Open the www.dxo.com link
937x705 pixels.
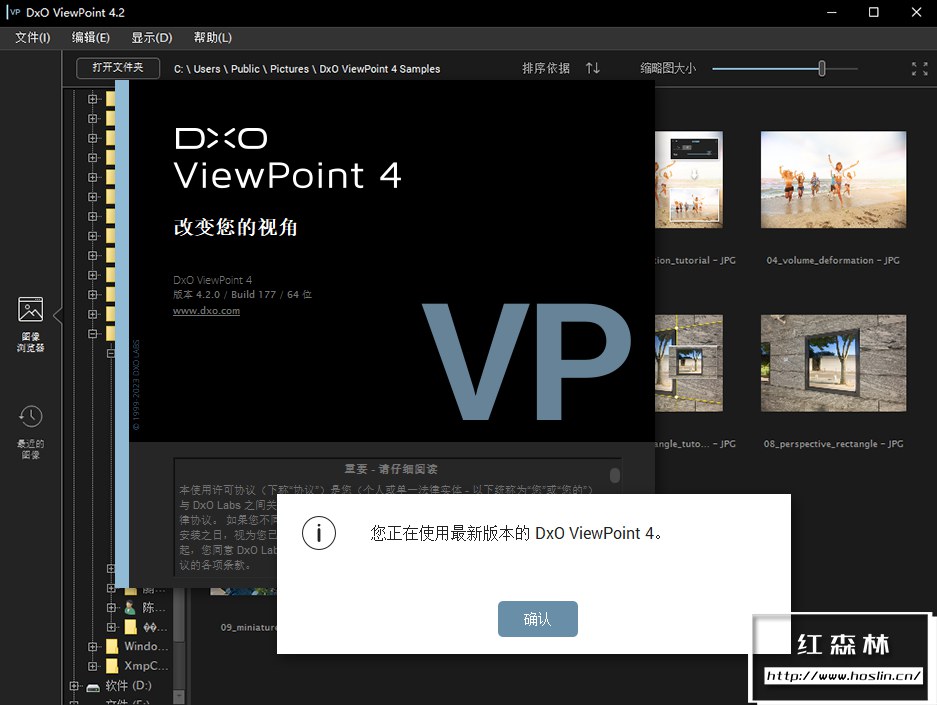pyautogui.click(x=206, y=311)
